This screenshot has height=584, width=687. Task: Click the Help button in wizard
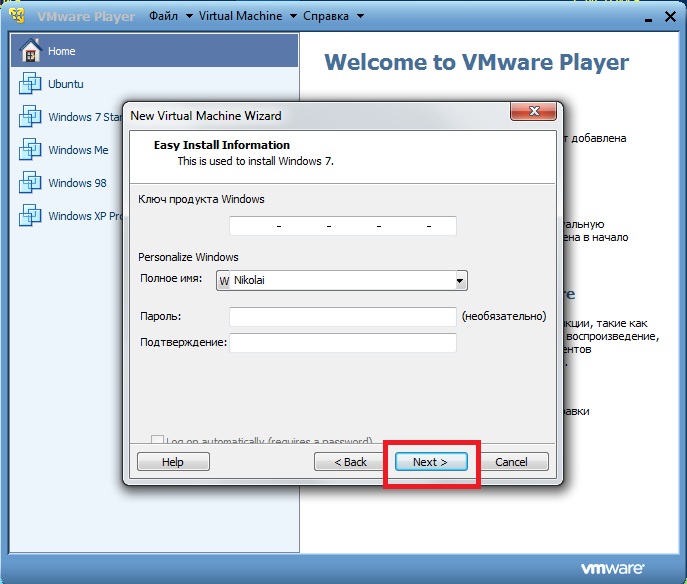(x=174, y=462)
